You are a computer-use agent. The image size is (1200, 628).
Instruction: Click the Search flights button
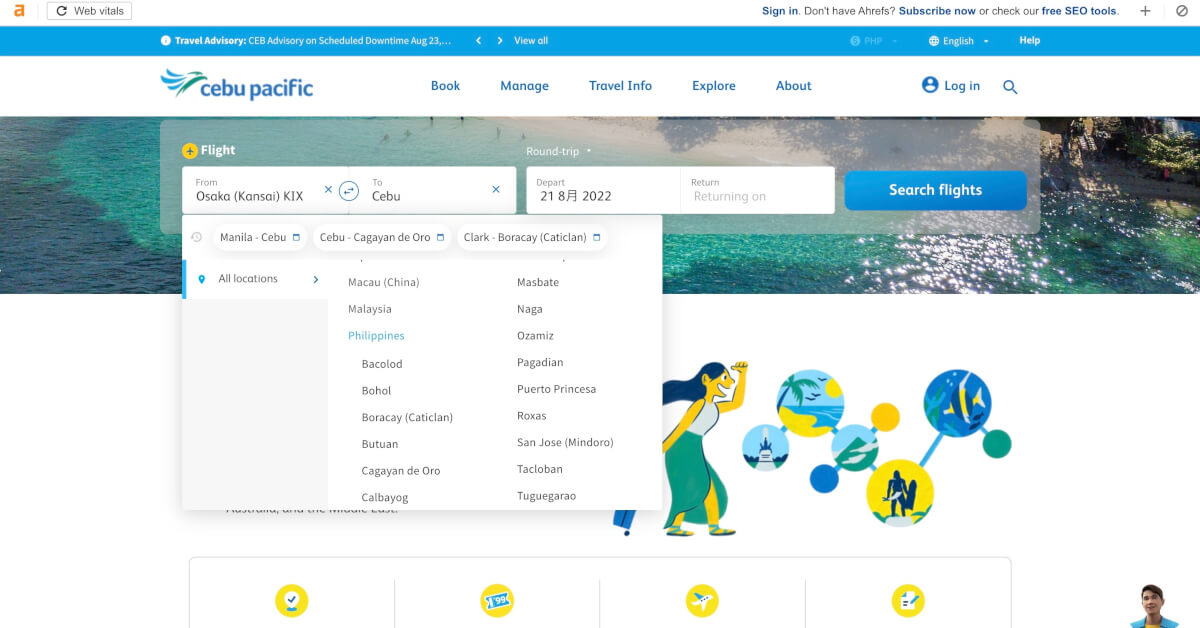[x=935, y=190]
